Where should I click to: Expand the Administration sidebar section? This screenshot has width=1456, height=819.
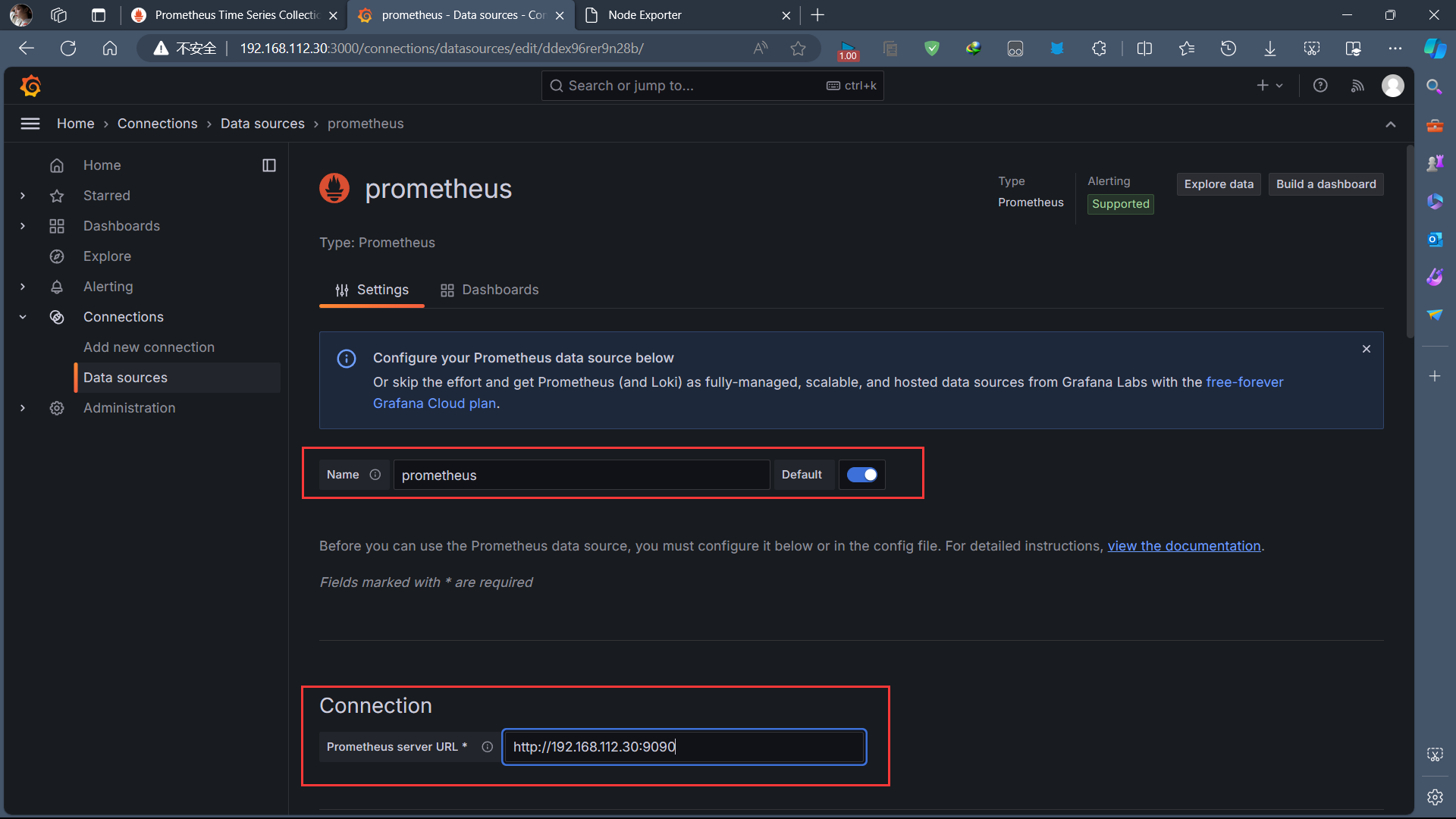pos(23,408)
